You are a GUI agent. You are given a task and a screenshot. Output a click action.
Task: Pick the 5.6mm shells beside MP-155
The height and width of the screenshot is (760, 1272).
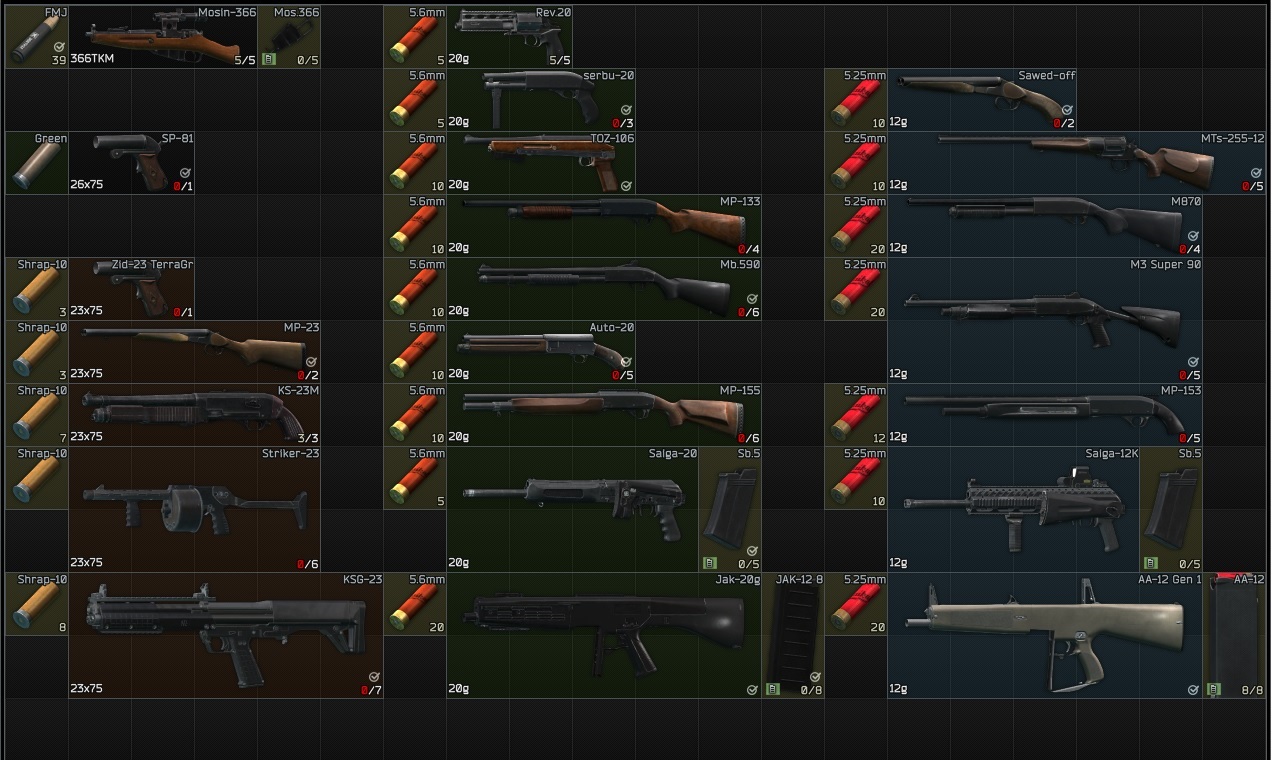click(415, 414)
